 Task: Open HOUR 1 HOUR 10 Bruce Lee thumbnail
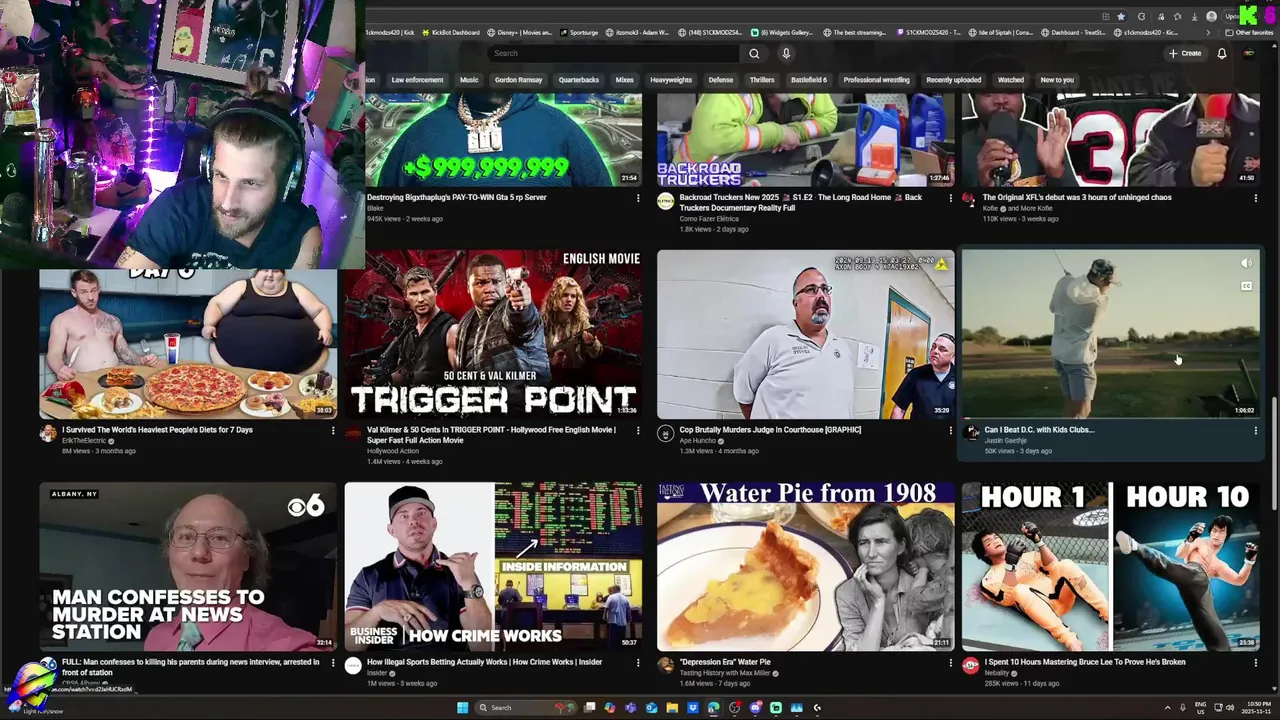pyautogui.click(x=1111, y=567)
